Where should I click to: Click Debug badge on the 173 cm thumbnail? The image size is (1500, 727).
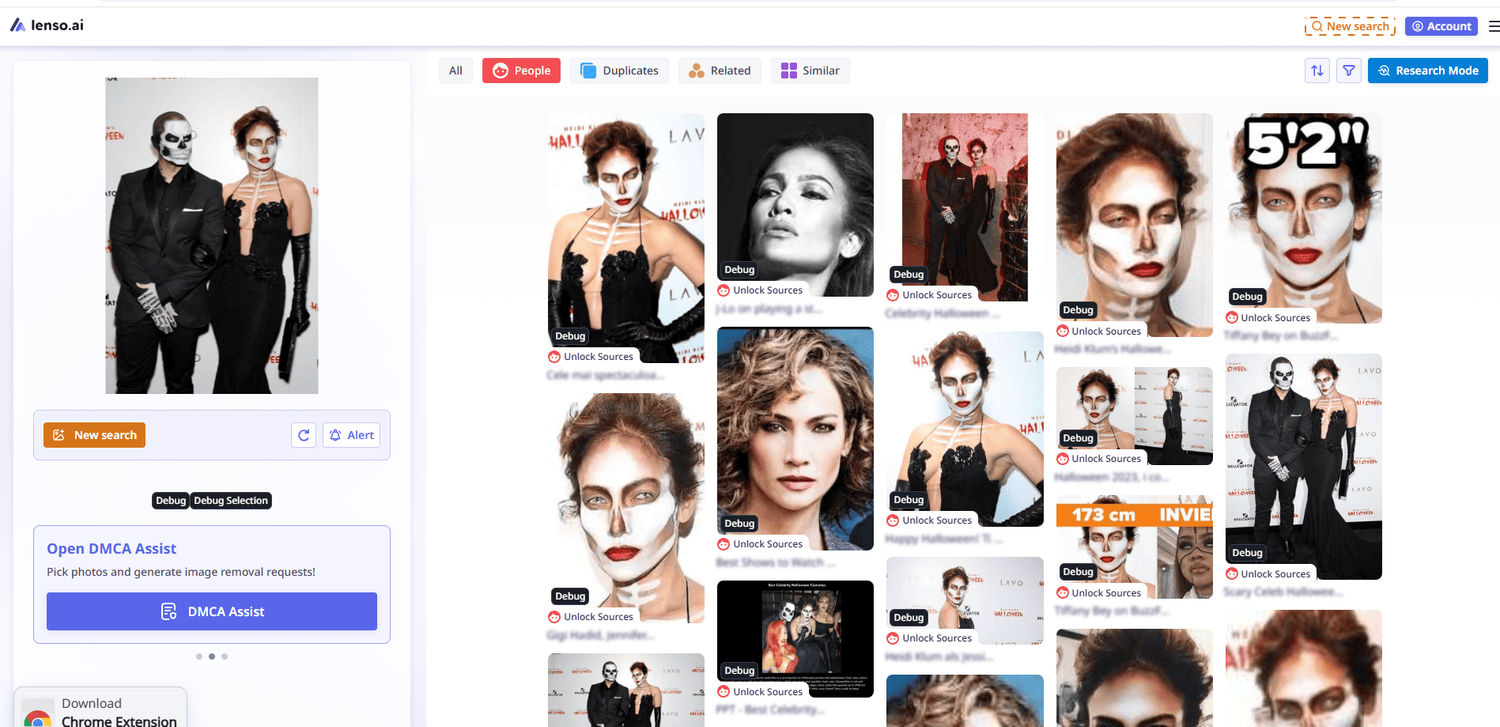point(1078,572)
